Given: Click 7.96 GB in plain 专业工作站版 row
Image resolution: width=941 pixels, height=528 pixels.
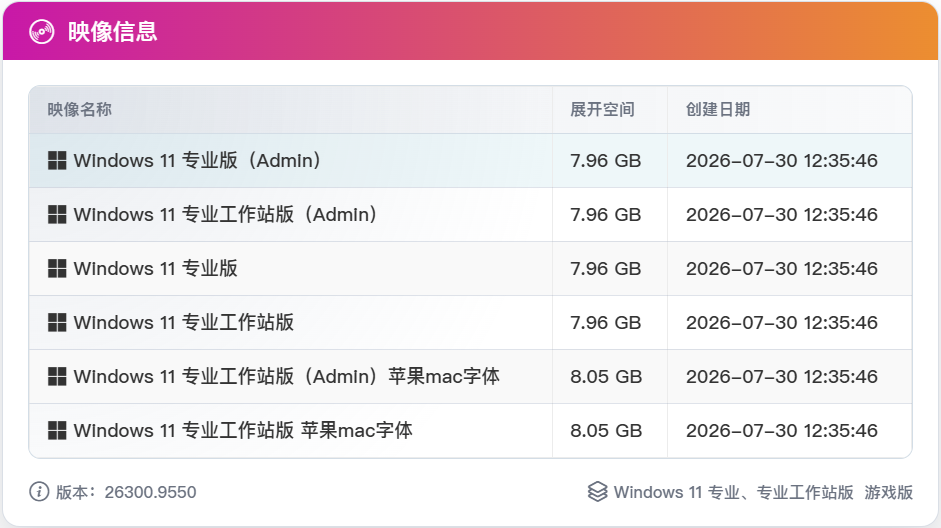Looking at the screenshot, I should (606, 323).
